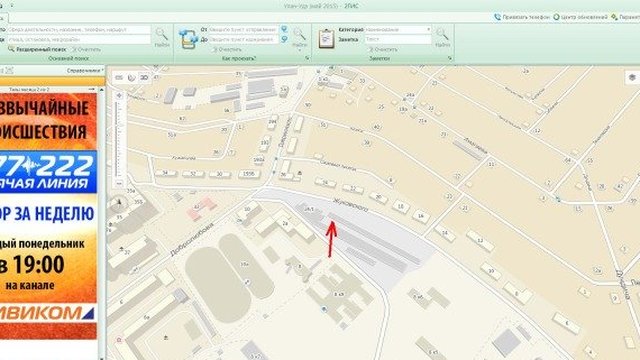Focus the first search field of the main search
Screen dimensions: 640x360
tap(79, 30)
